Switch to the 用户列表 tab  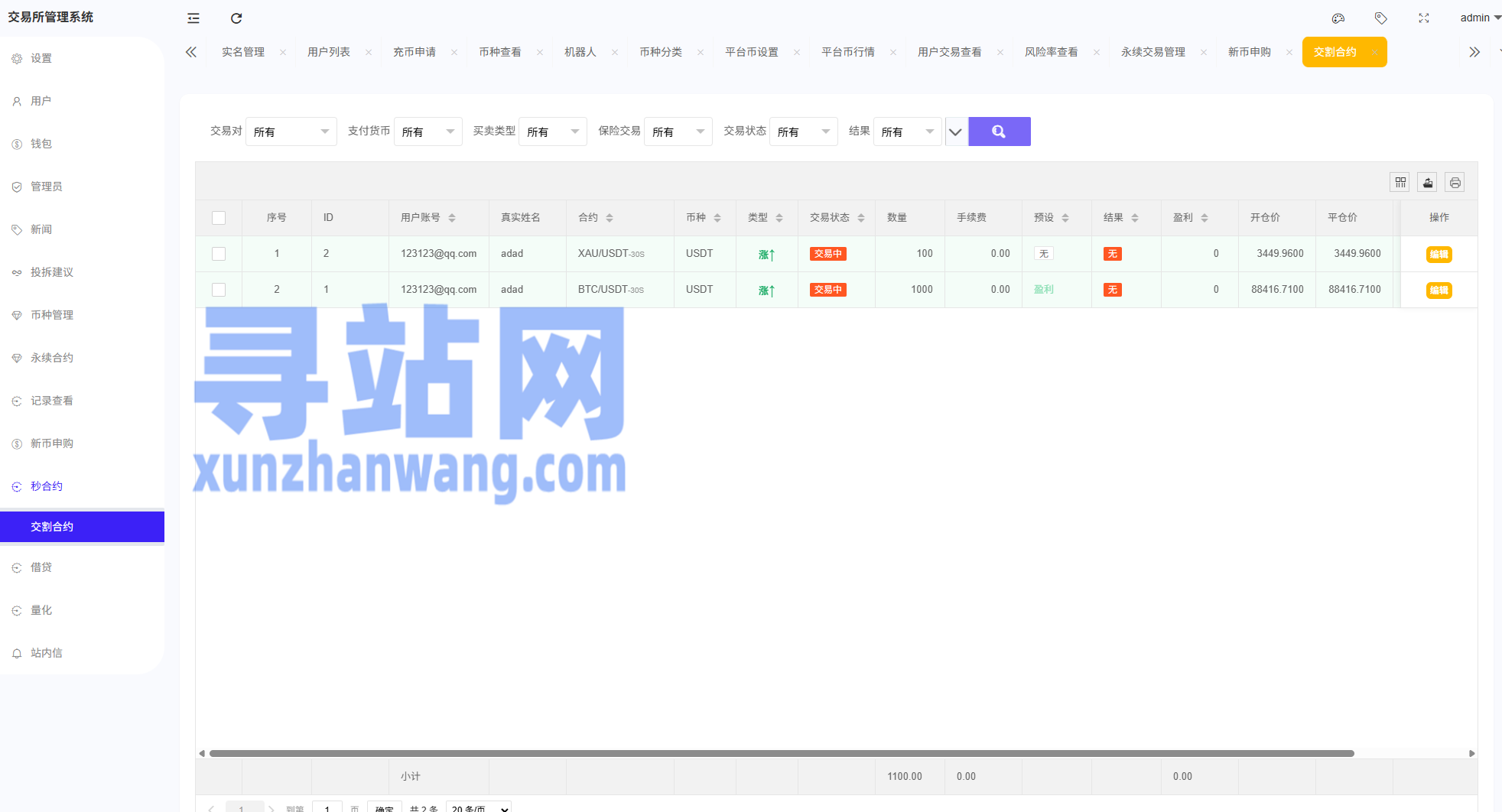point(329,52)
